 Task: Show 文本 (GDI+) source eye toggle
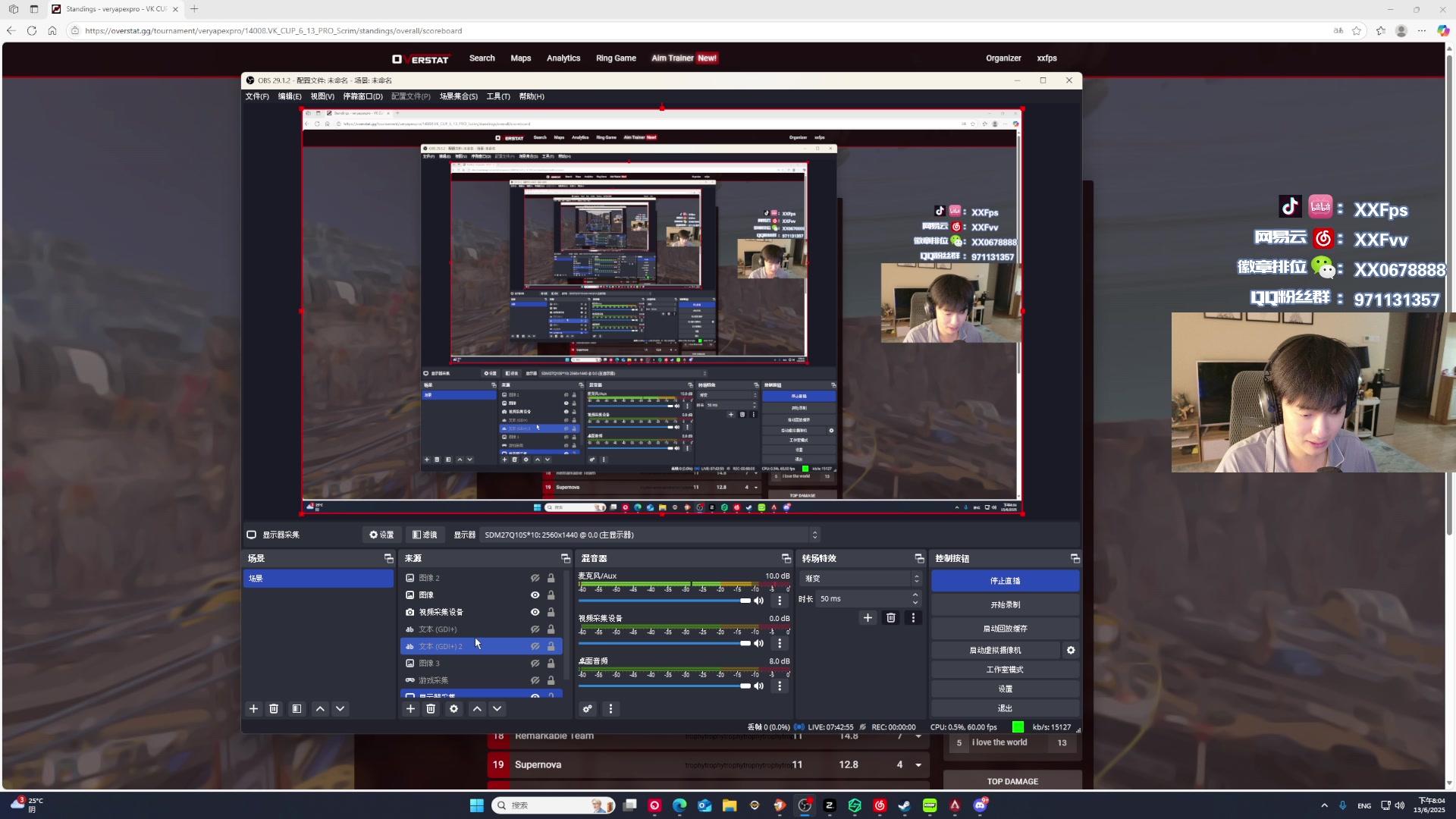pos(535,629)
